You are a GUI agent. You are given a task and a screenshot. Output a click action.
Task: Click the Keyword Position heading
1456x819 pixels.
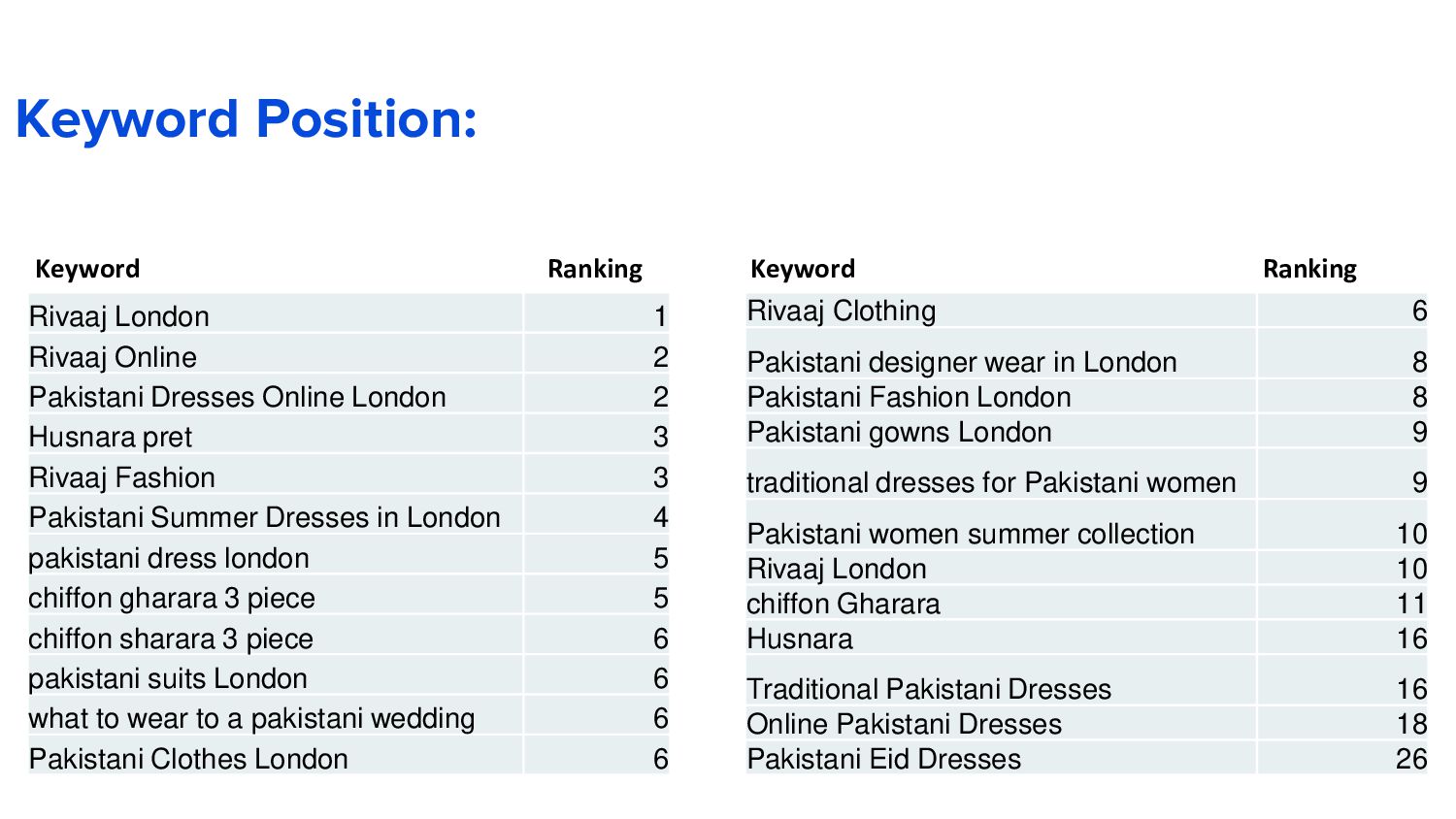[246, 119]
